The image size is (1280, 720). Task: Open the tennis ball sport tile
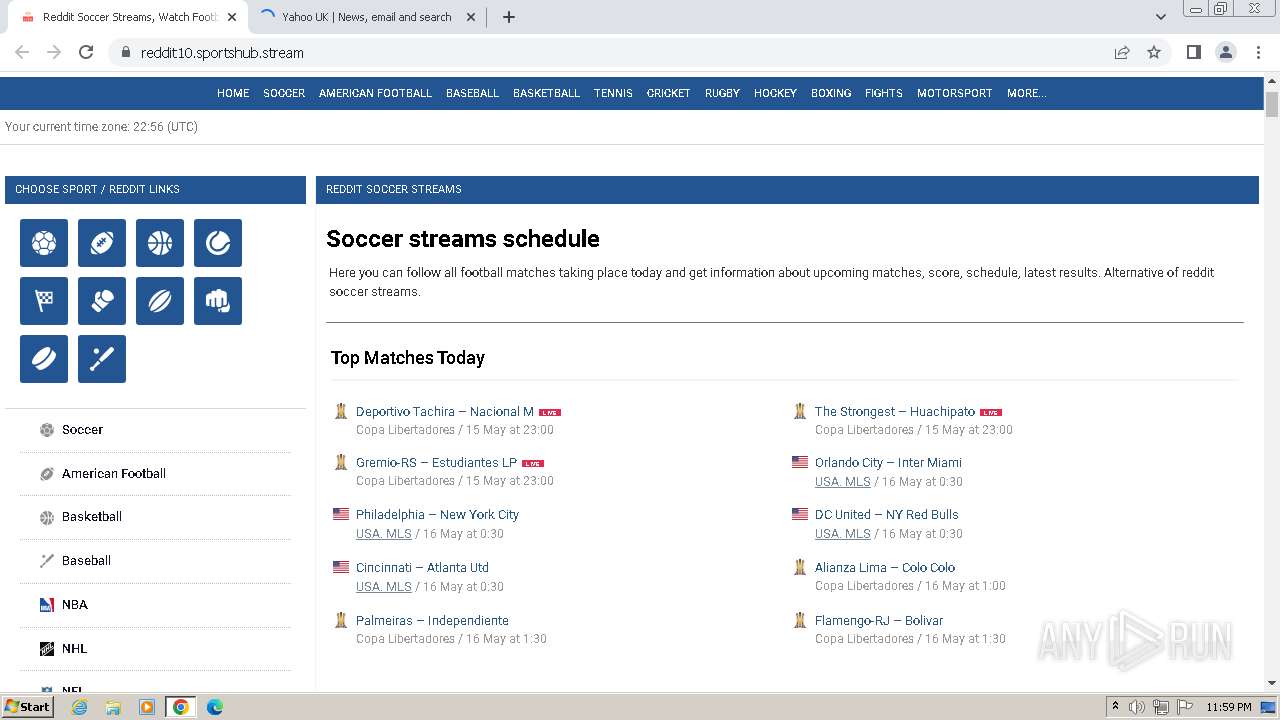(218, 243)
